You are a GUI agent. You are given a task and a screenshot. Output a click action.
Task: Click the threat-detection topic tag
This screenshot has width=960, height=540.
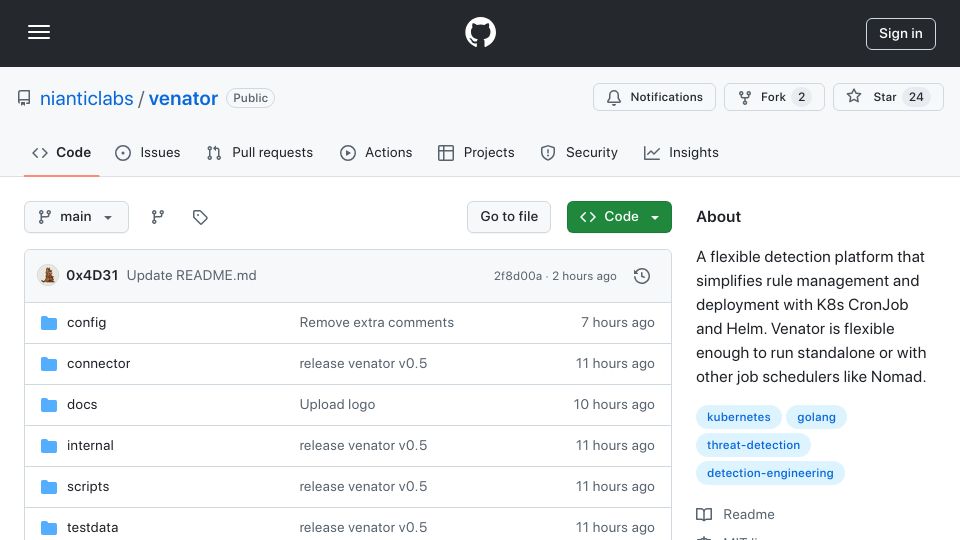[753, 445]
